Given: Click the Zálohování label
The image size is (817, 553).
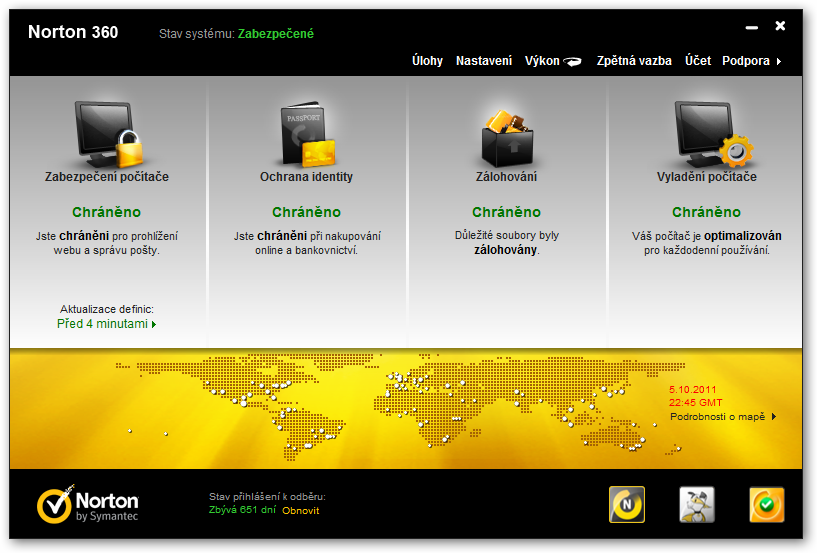Looking at the screenshot, I should click(506, 177).
